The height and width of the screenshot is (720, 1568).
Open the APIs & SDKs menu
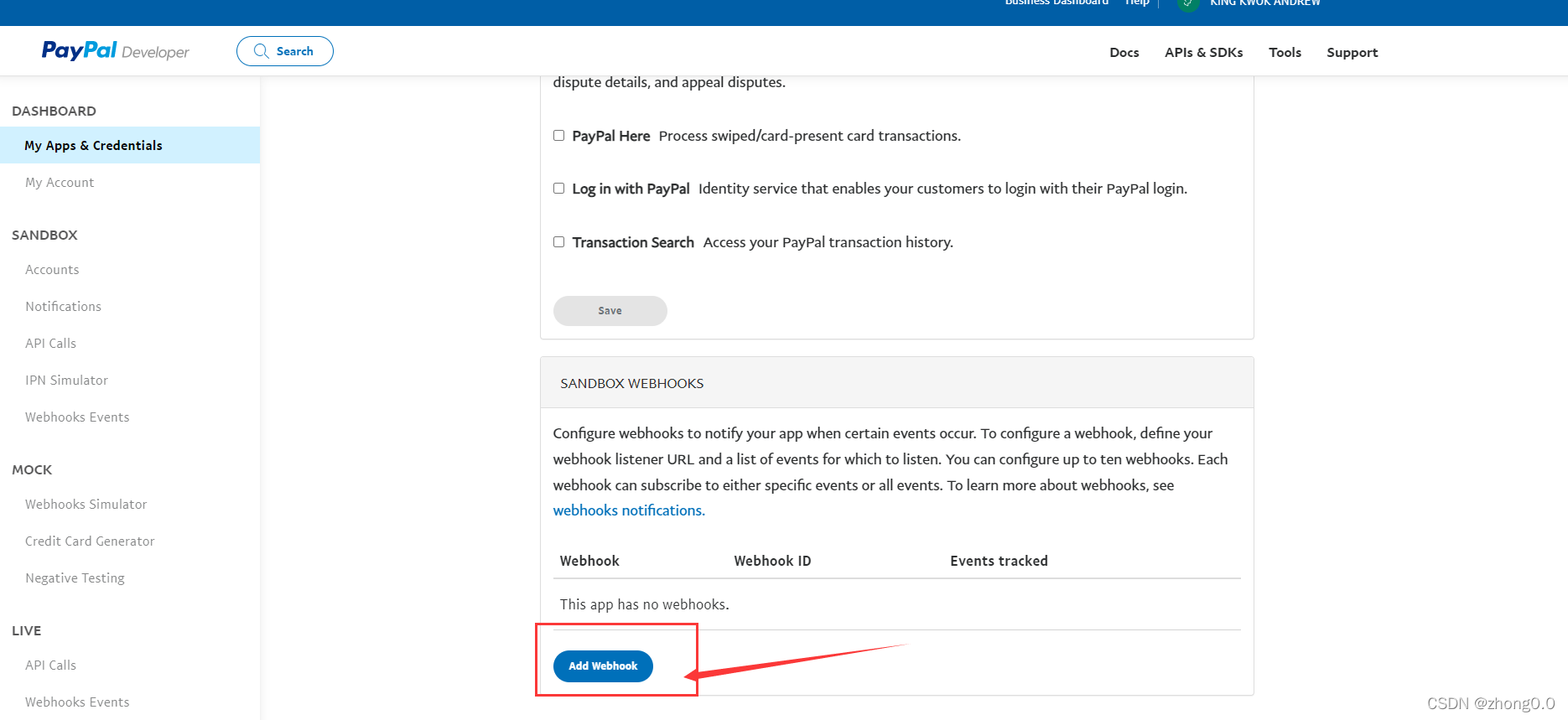pyautogui.click(x=1204, y=52)
